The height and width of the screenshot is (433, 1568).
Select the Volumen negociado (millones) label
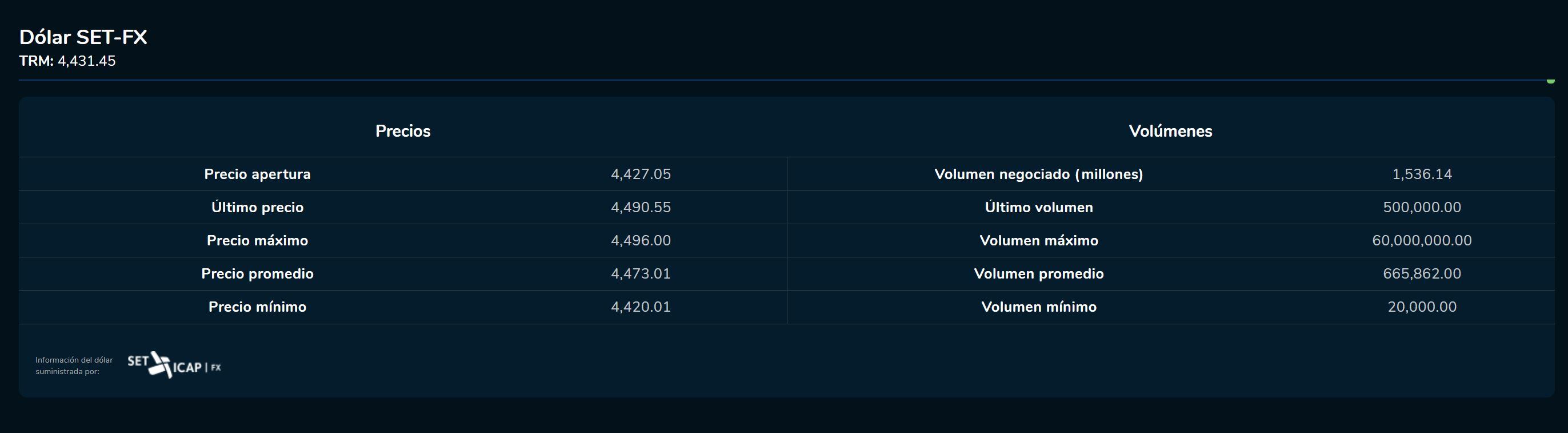(x=1038, y=174)
